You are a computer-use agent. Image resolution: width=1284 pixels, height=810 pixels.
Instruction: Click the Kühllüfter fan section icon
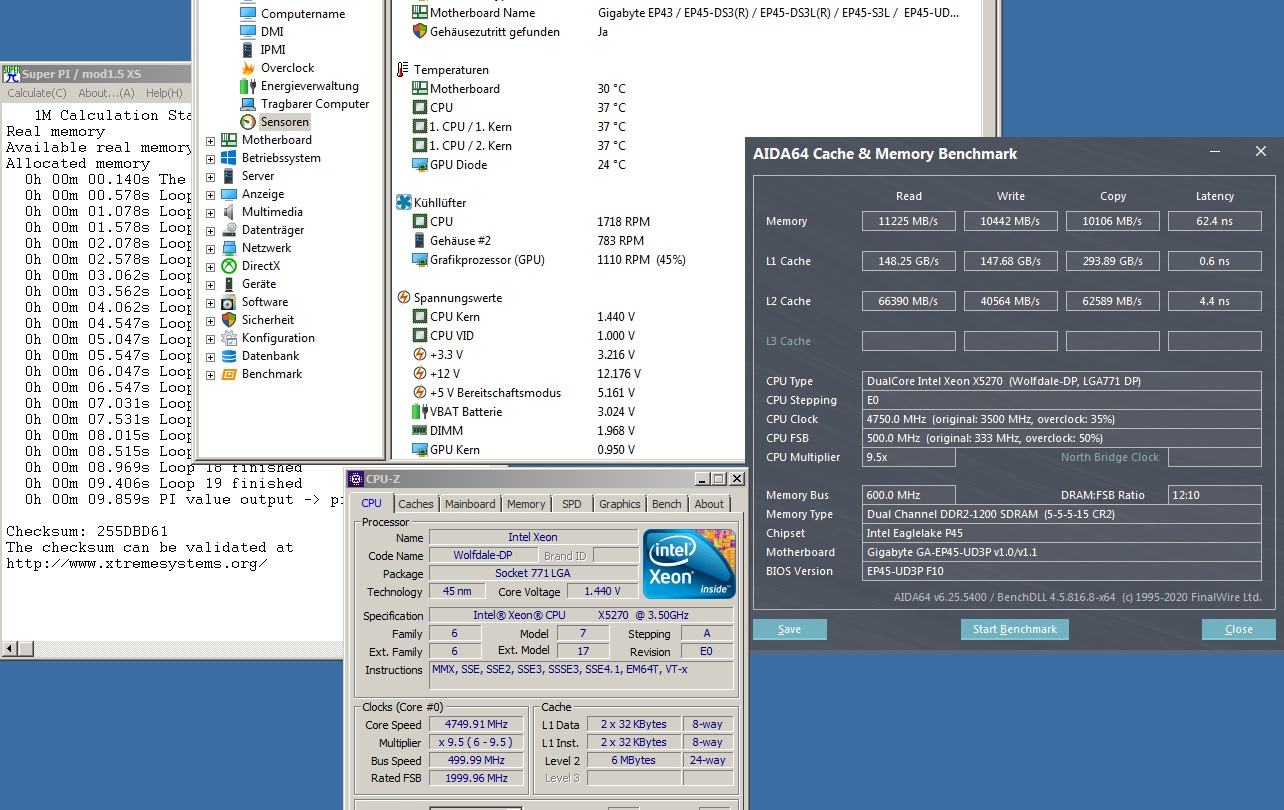[x=403, y=202]
